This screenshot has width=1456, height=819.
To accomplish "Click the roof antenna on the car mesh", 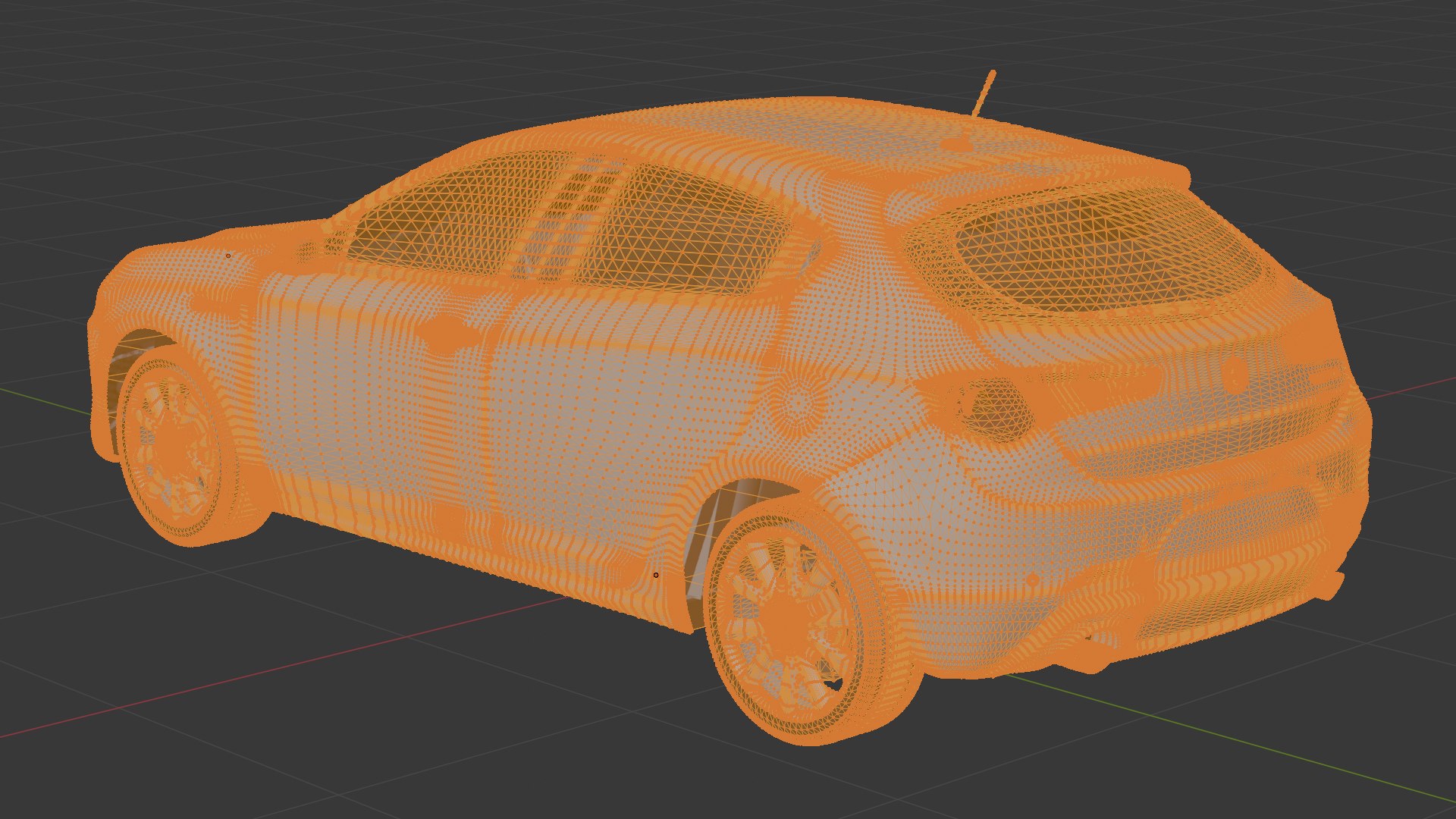I will tap(983, 95).
